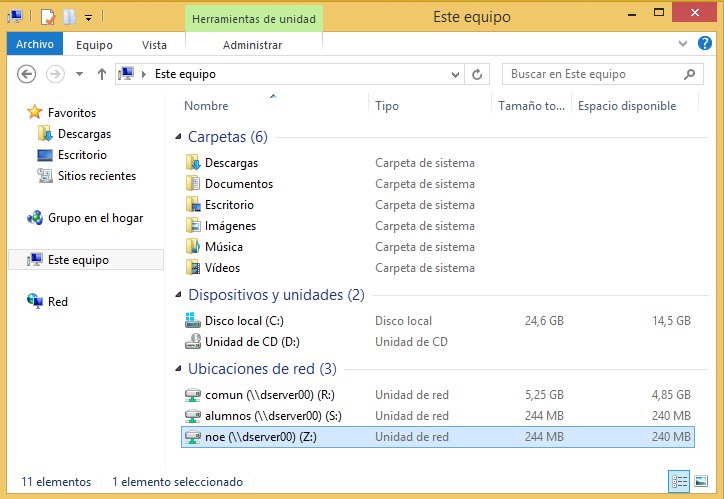Click the 4,85 GB free space of comun
Screen dimensions: 724x499
click(671, 395)
